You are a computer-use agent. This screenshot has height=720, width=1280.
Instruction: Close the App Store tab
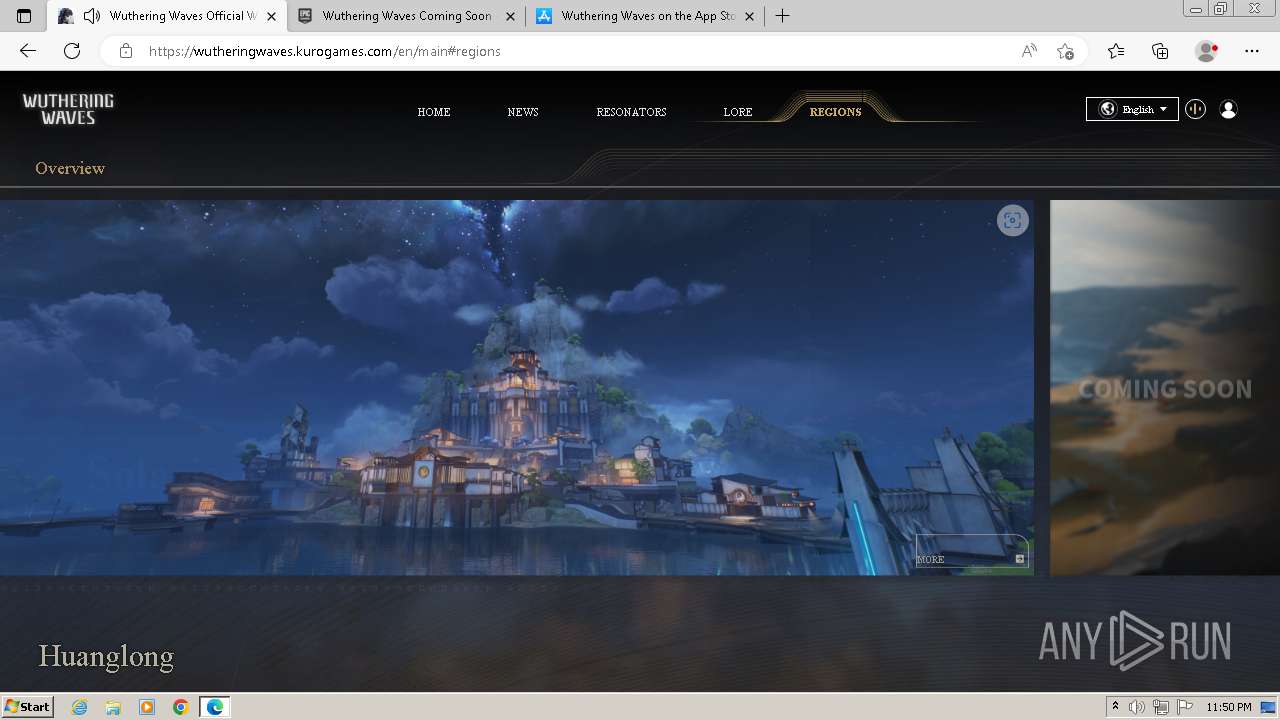click(749, 16)
